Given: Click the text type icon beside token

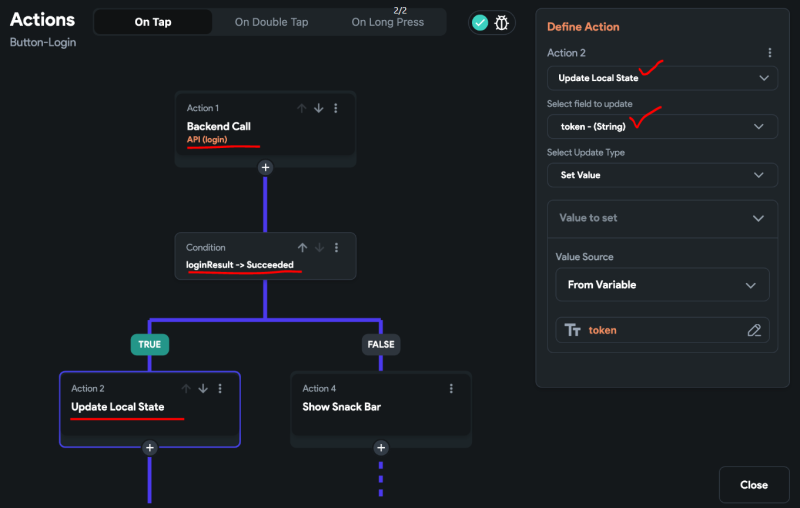Looking at the screenshot, I should click(x=572, y=330).
